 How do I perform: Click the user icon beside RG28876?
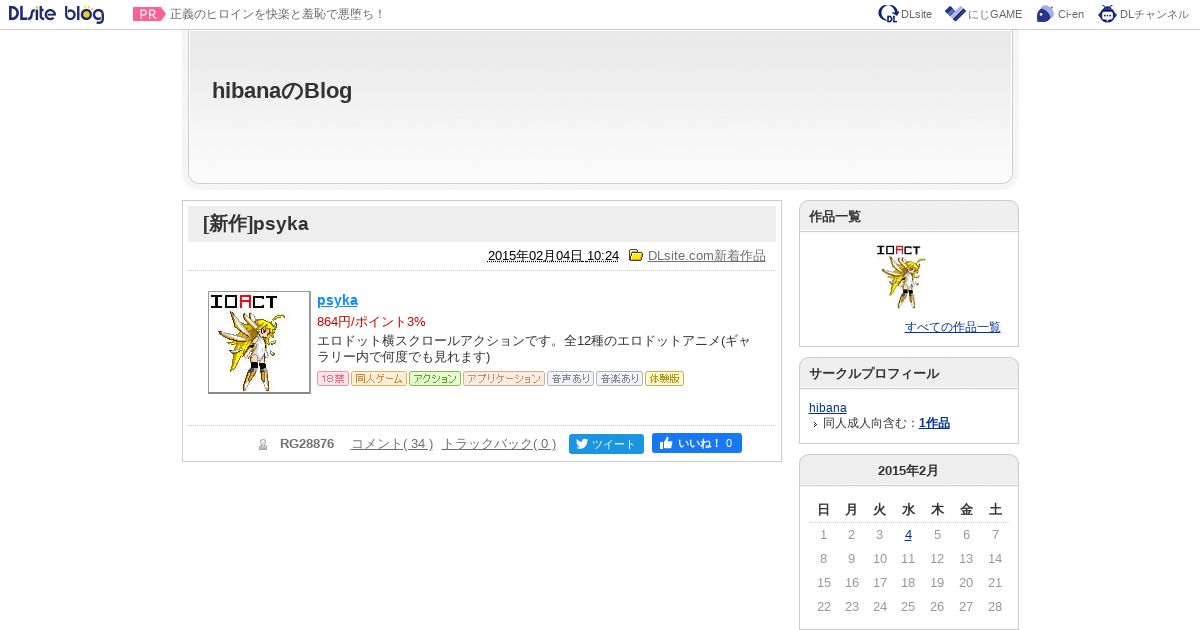coord(263,444)
